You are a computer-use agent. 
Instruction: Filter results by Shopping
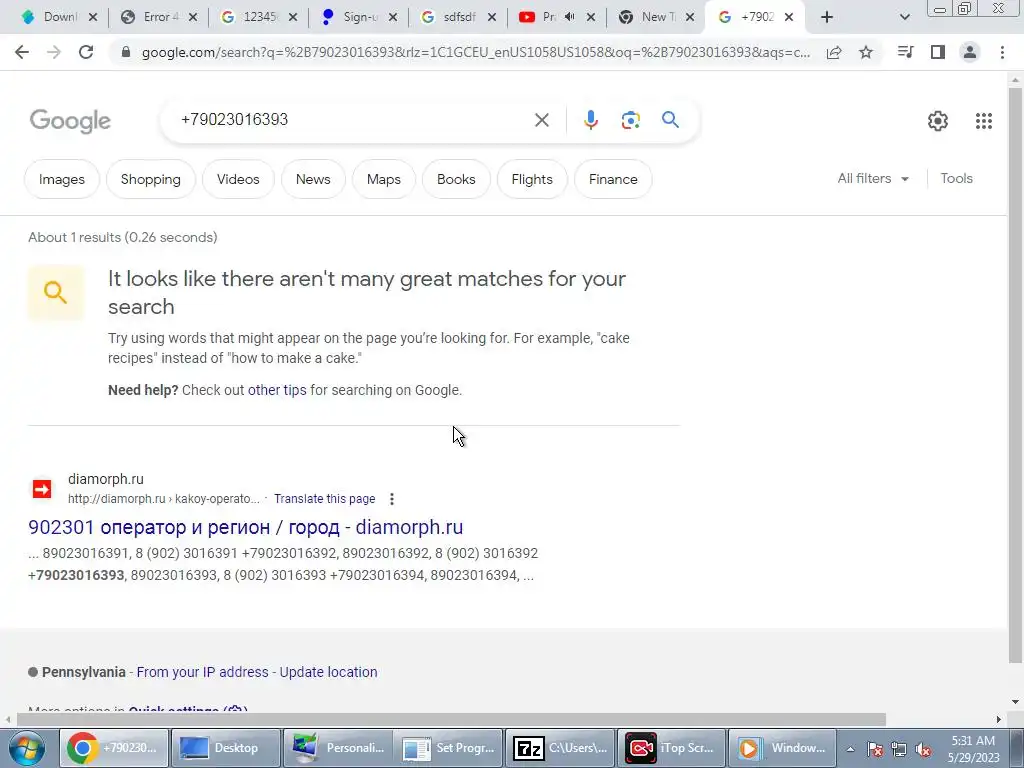point(151,179)
